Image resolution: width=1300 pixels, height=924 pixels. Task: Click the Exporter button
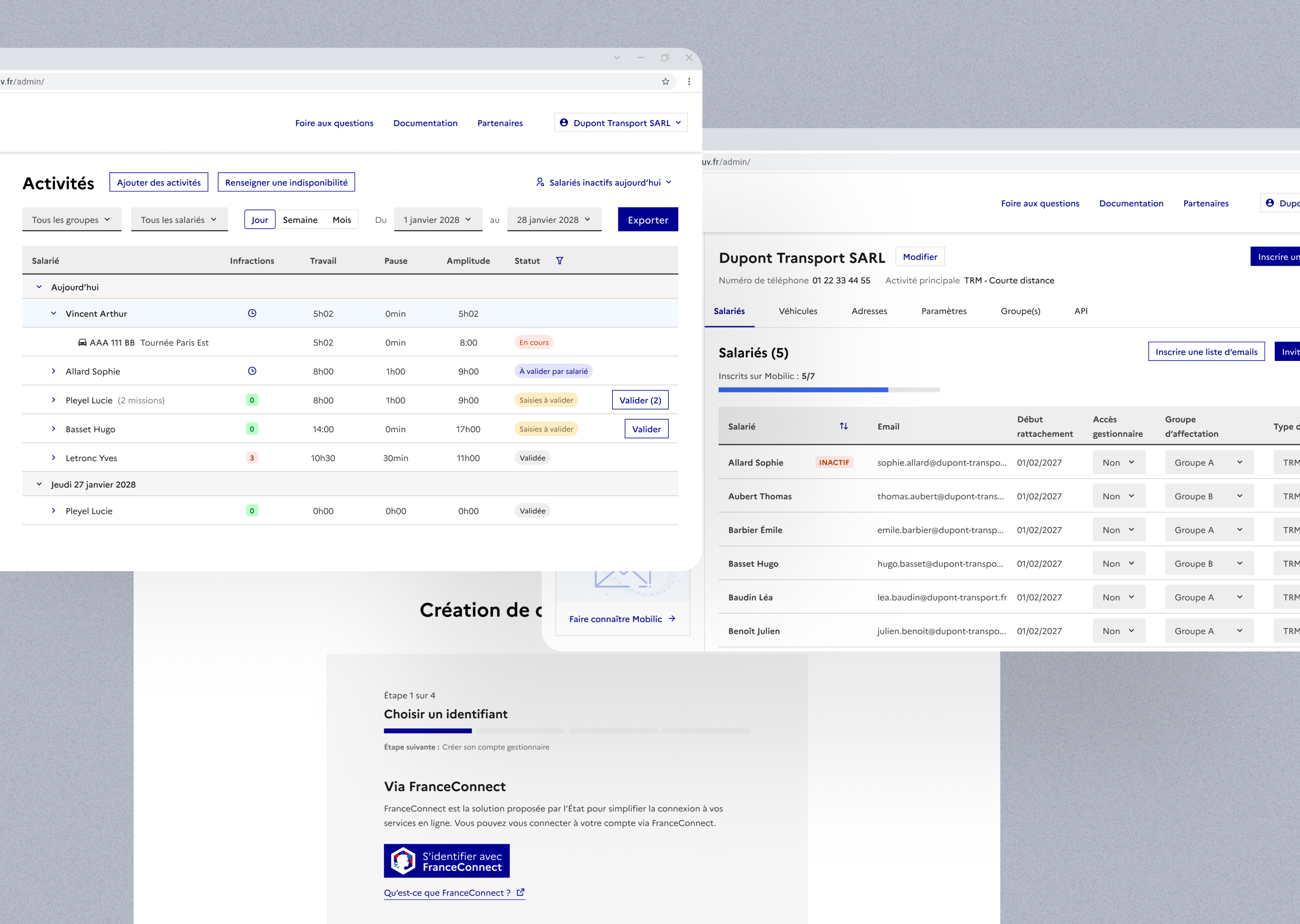pos(647,220)
